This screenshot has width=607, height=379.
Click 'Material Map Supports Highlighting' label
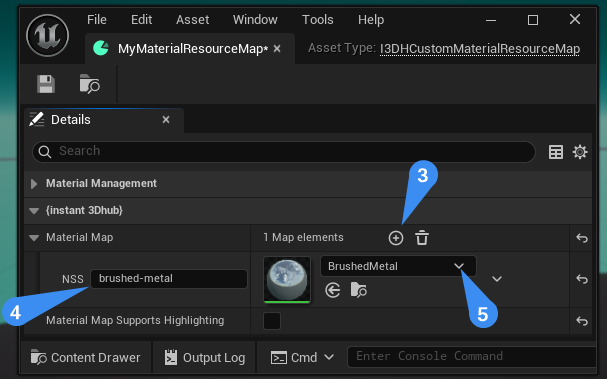pos(135,320)
